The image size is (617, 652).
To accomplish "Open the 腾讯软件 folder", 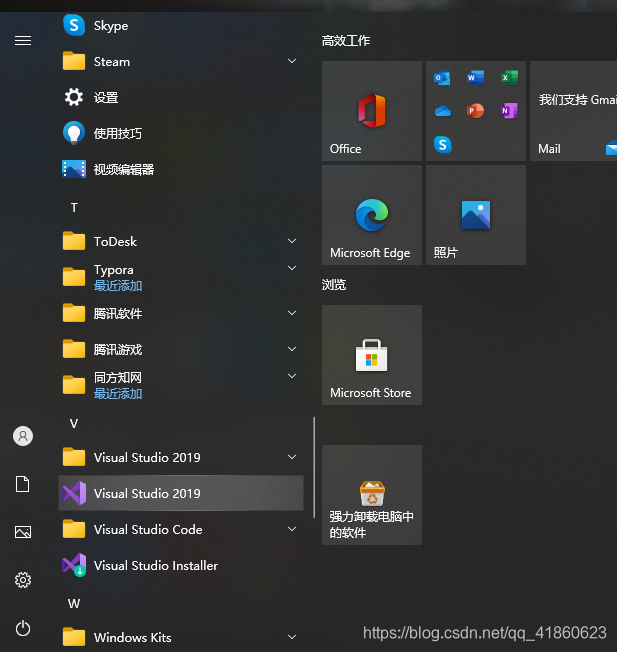I will (x=181, y=314).
